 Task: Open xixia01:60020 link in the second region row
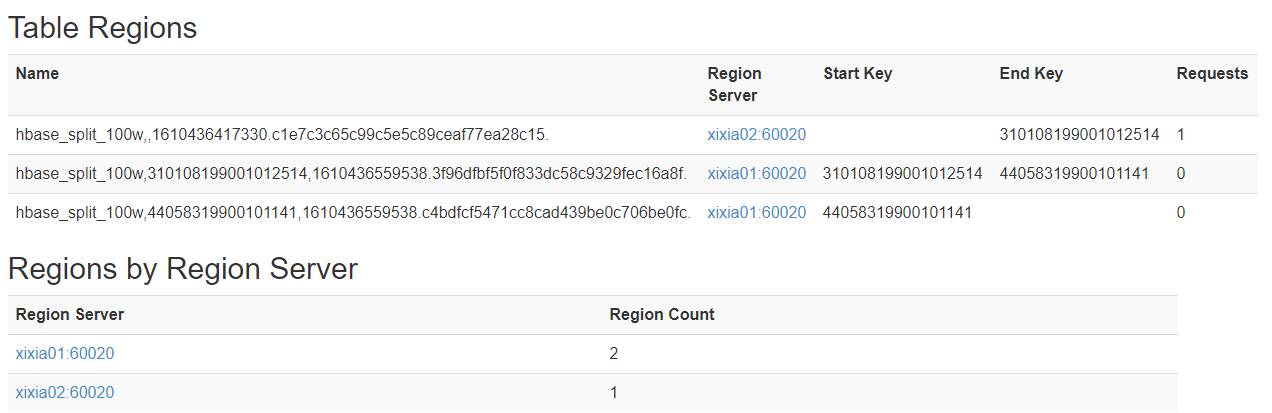[756, 173]
